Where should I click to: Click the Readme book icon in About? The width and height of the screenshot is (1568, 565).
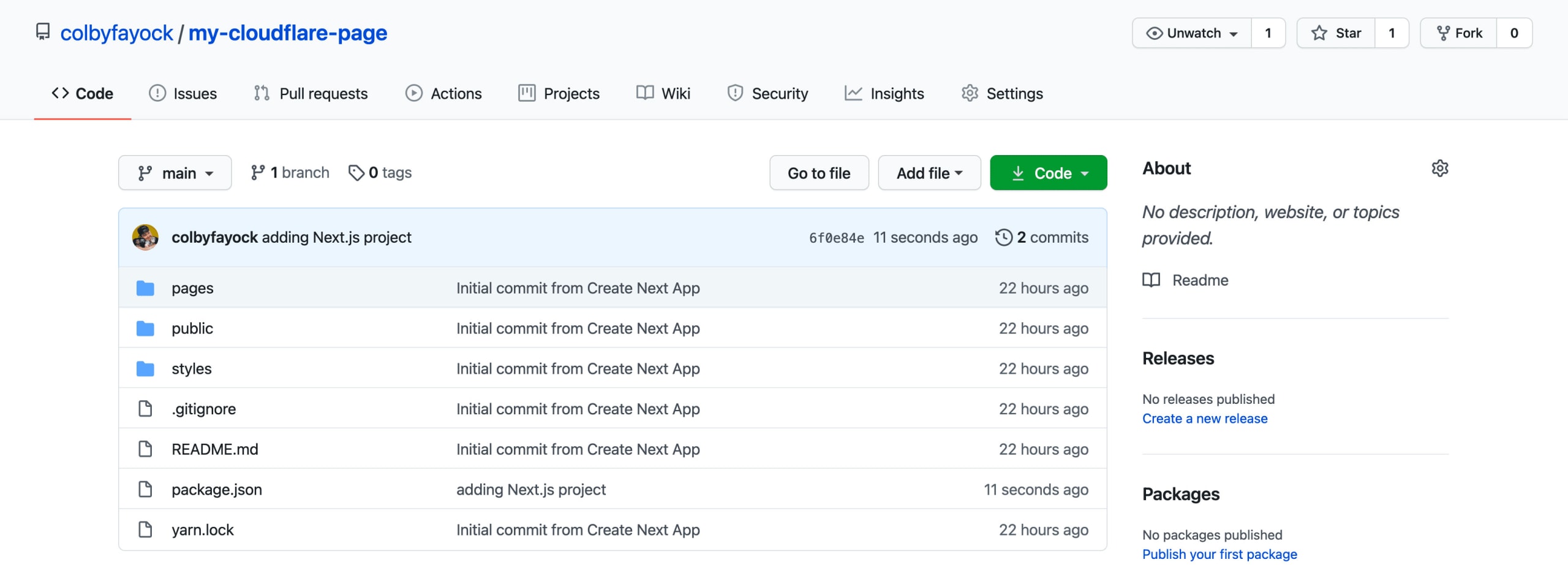click(x=1151, y=280)
